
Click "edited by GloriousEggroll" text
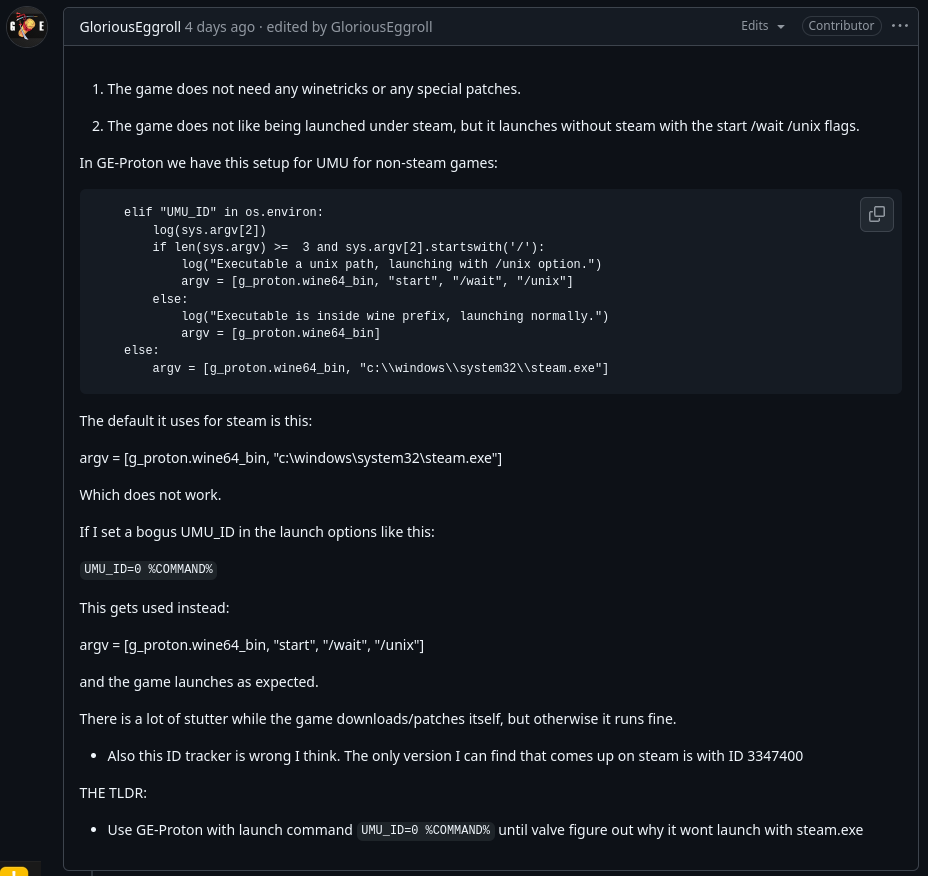(349, 27)
